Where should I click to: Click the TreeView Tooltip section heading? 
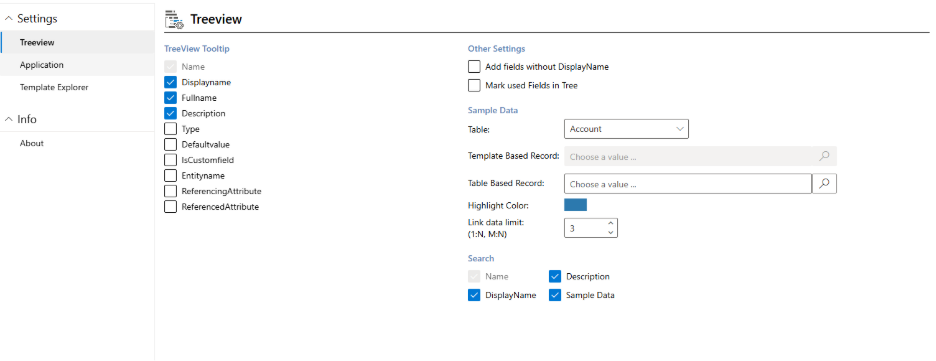click(x=197, y=49)
